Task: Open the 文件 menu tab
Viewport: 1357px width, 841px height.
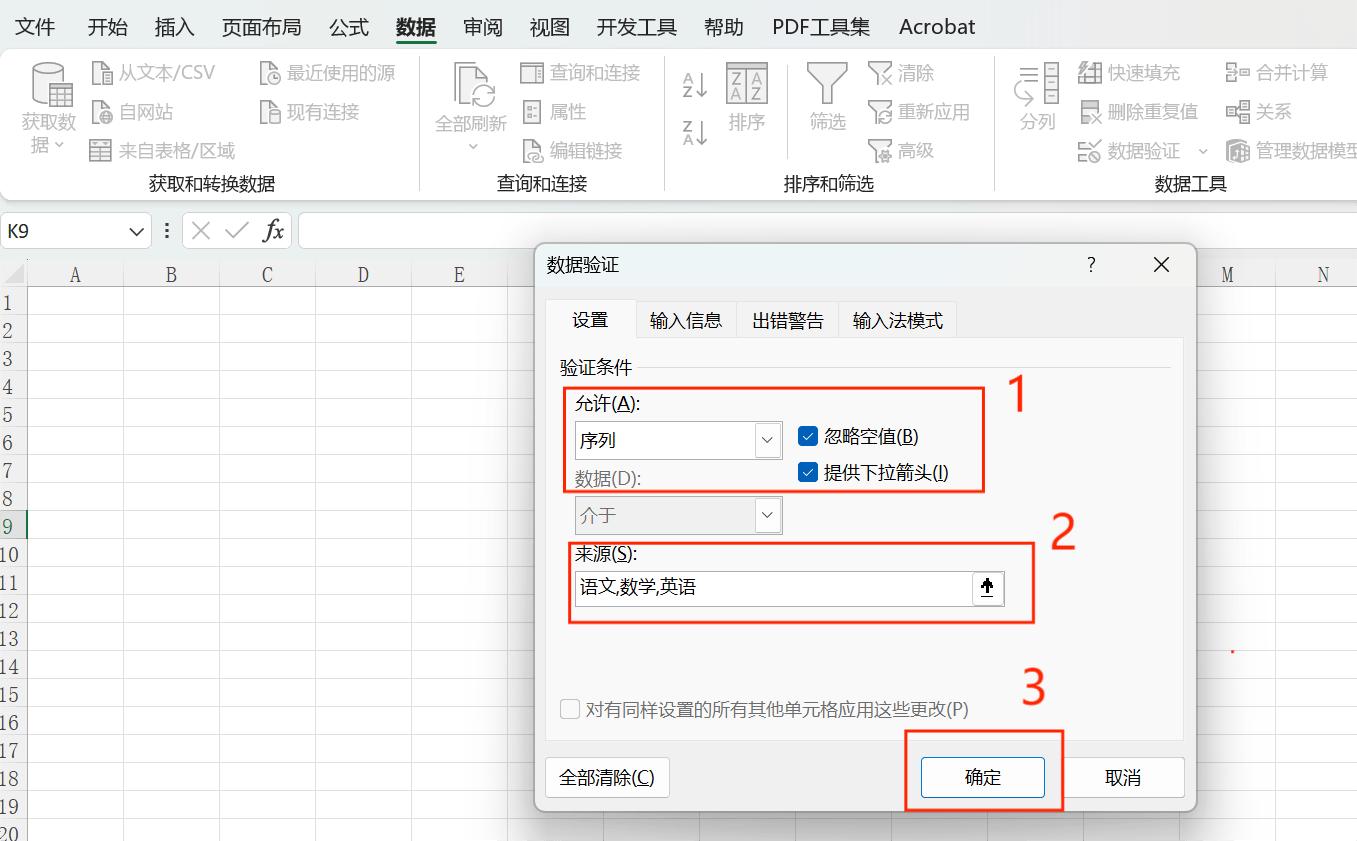Action: tap(35, 27)
